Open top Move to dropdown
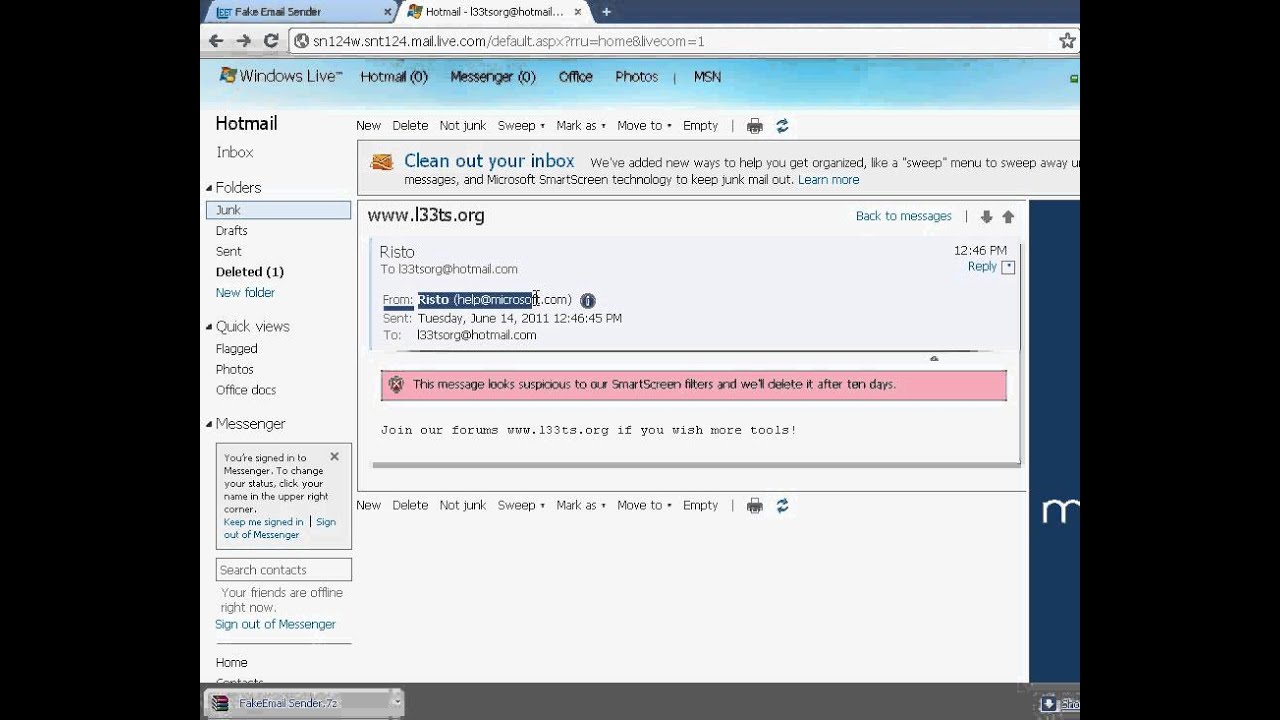The height and width of the screenshot is (720, 1280). pos(644,126)
